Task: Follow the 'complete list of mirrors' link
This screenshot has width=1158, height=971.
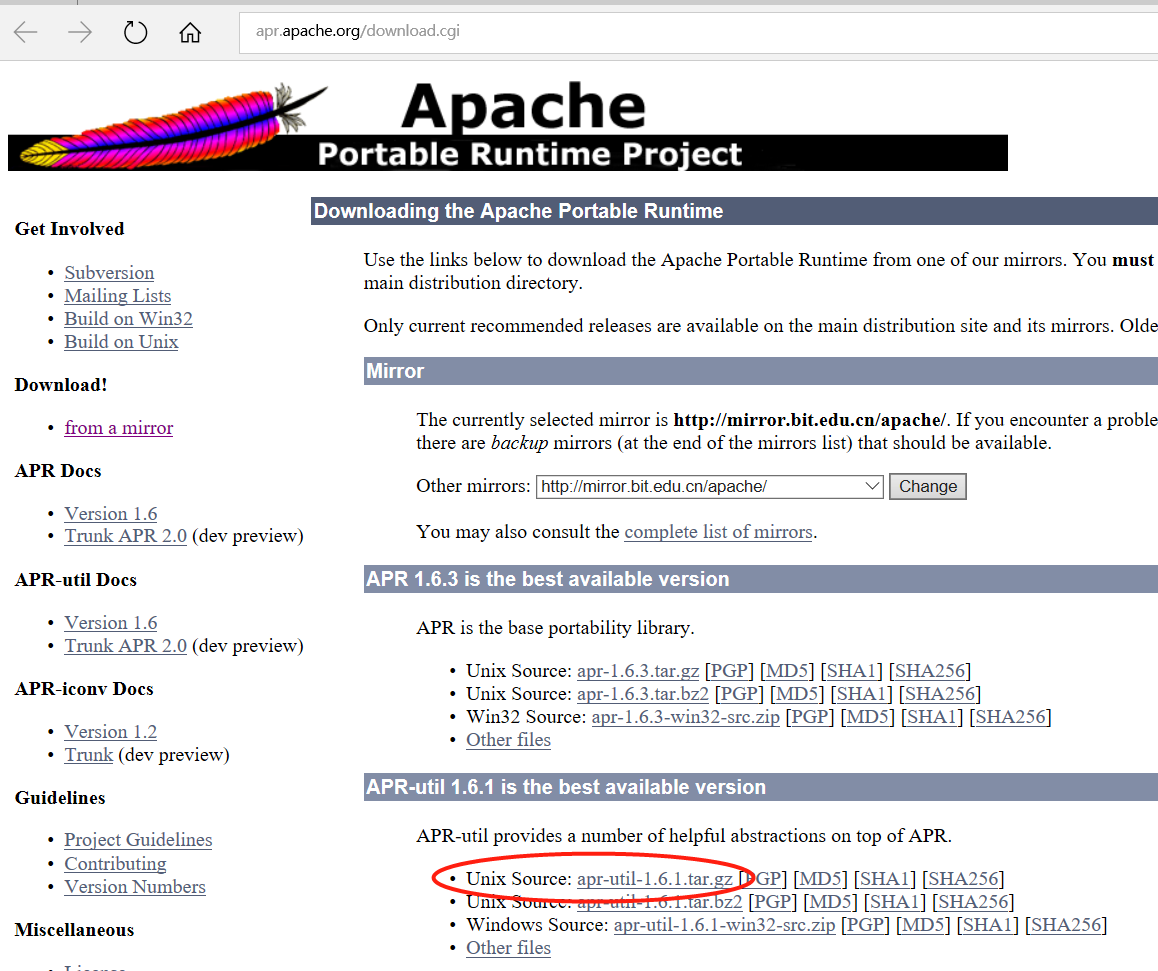Action: click(x=719, y=532)
